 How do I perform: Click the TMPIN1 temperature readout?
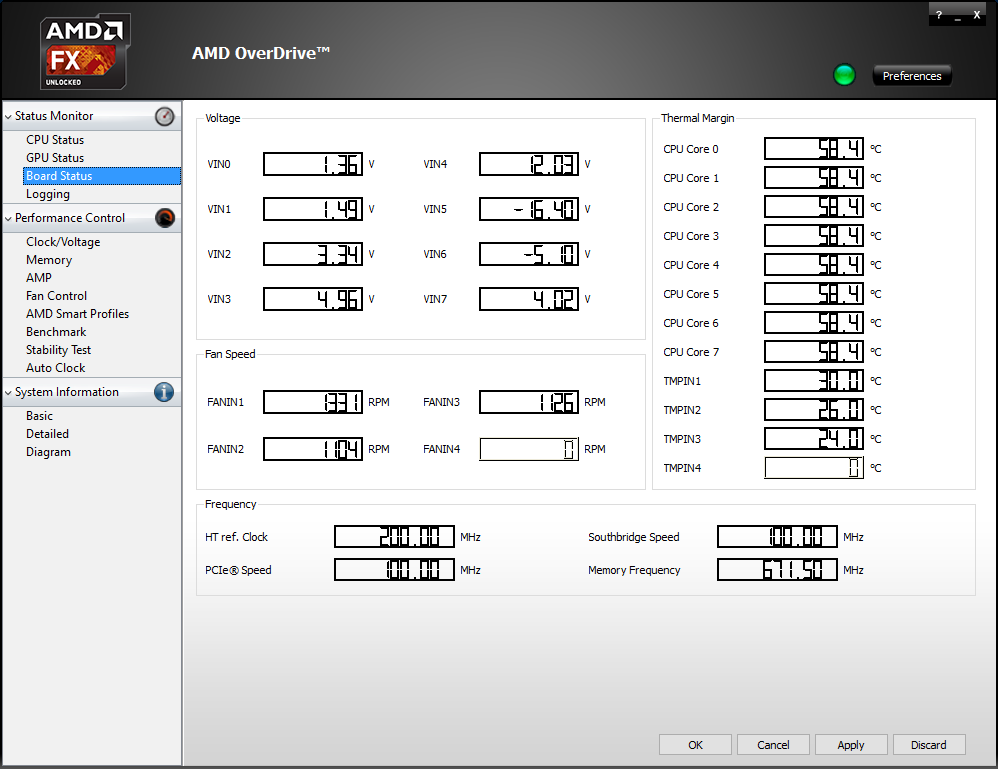click(x=814, y=381)
